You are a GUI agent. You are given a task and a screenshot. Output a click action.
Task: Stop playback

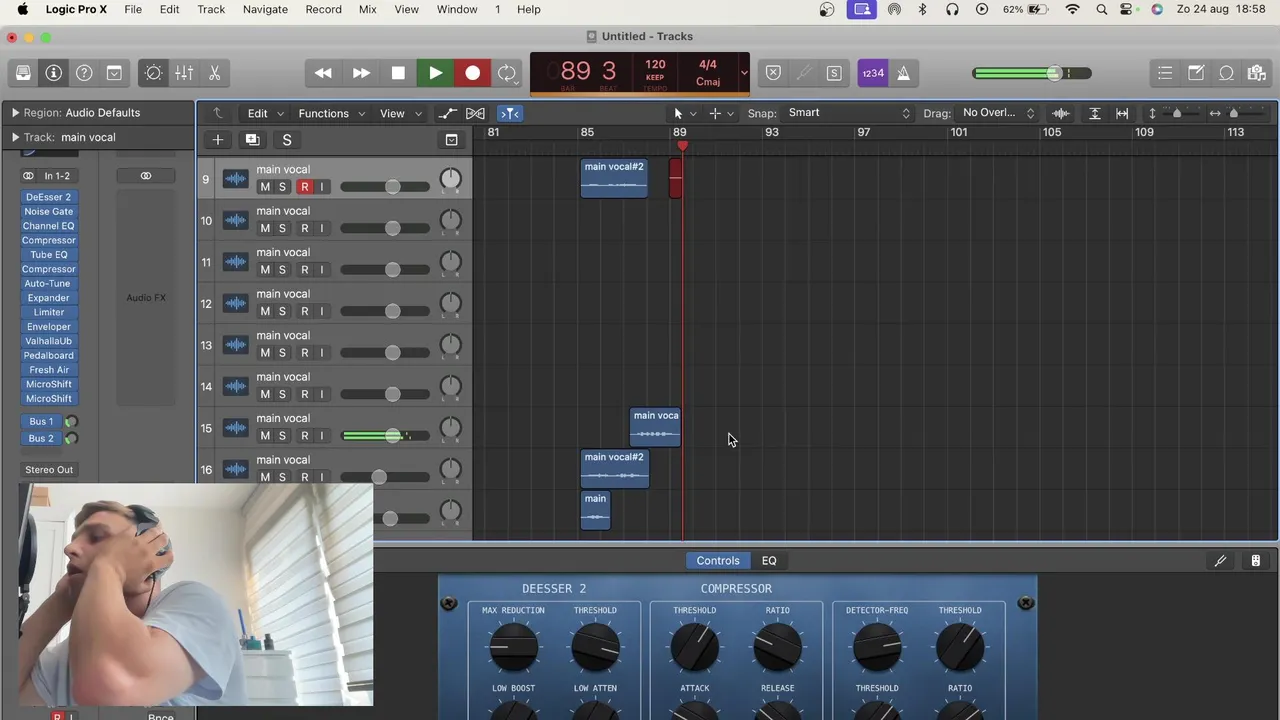pos(398,73)
